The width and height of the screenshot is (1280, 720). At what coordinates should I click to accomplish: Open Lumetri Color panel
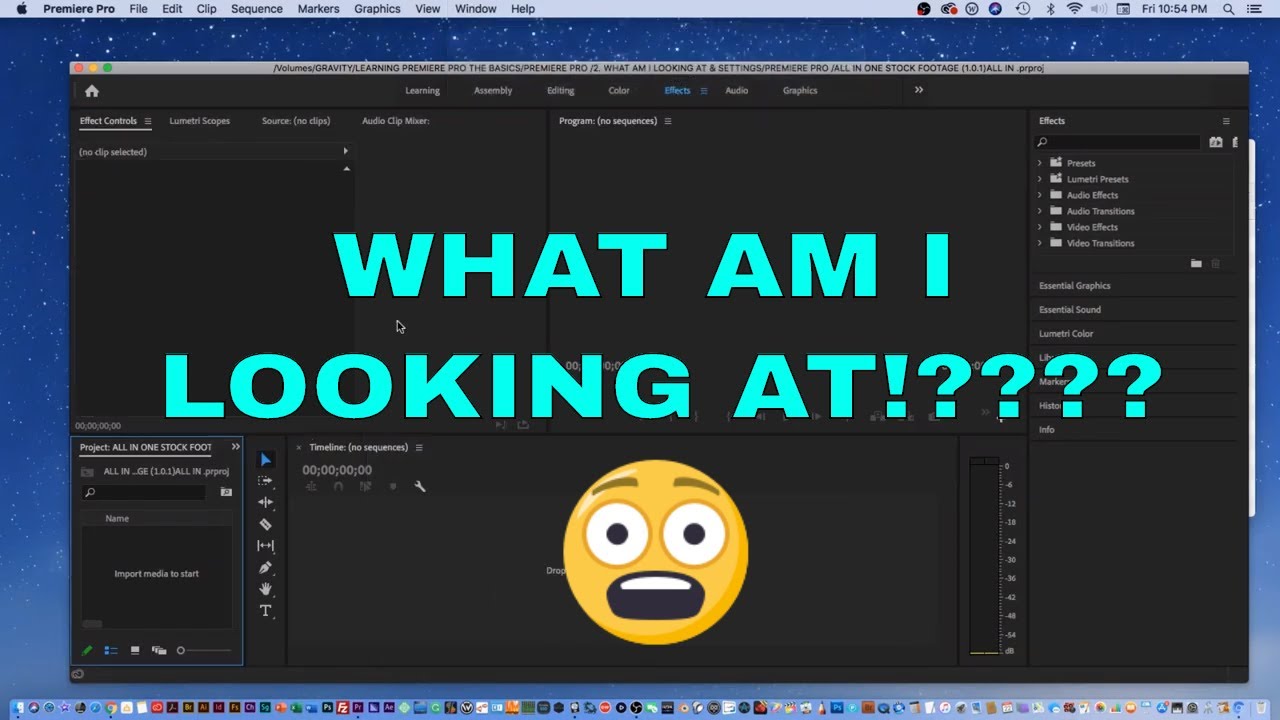1066,334
